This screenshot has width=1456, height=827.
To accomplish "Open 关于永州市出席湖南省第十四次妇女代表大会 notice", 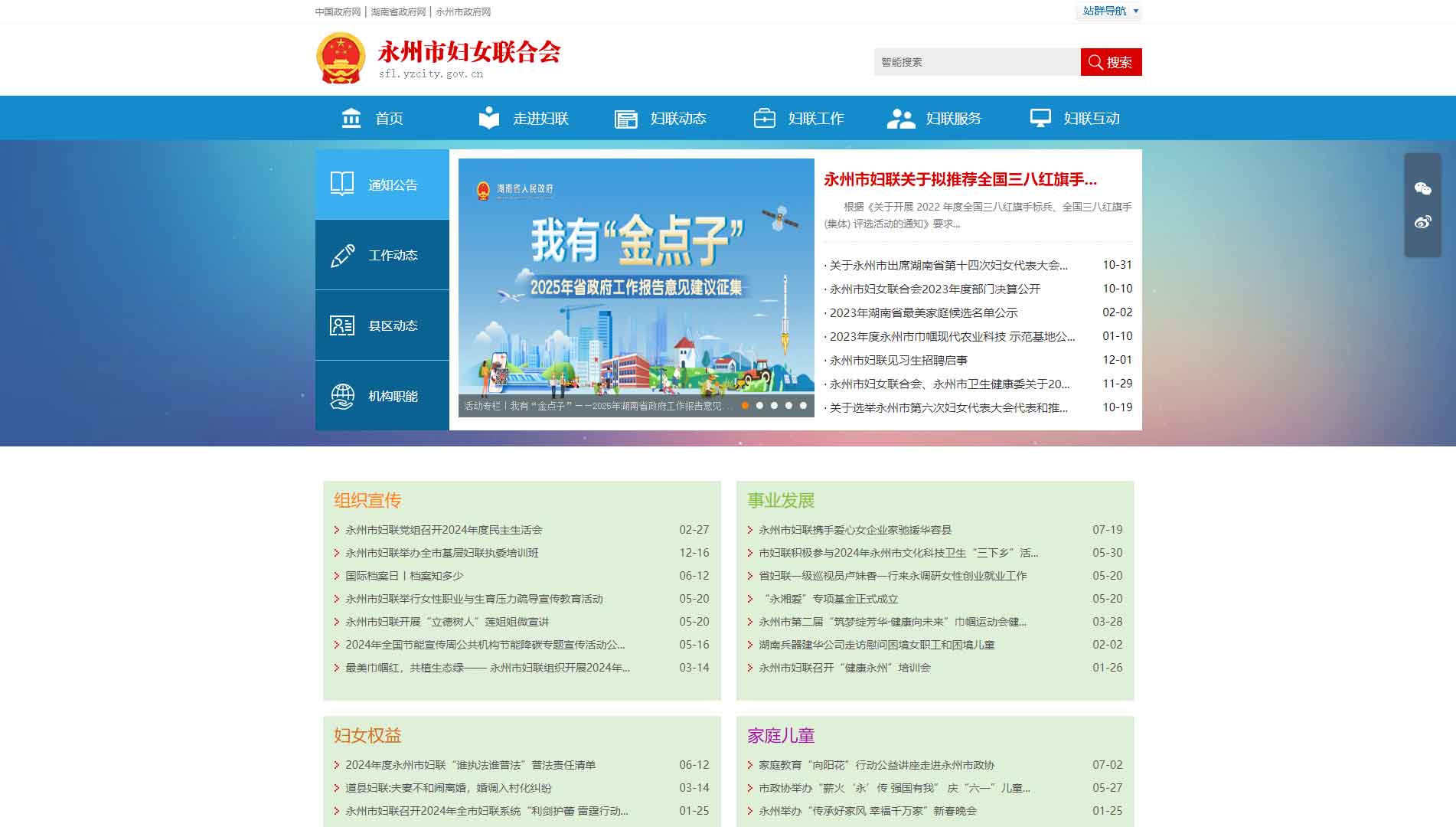I will pos(948,265).
